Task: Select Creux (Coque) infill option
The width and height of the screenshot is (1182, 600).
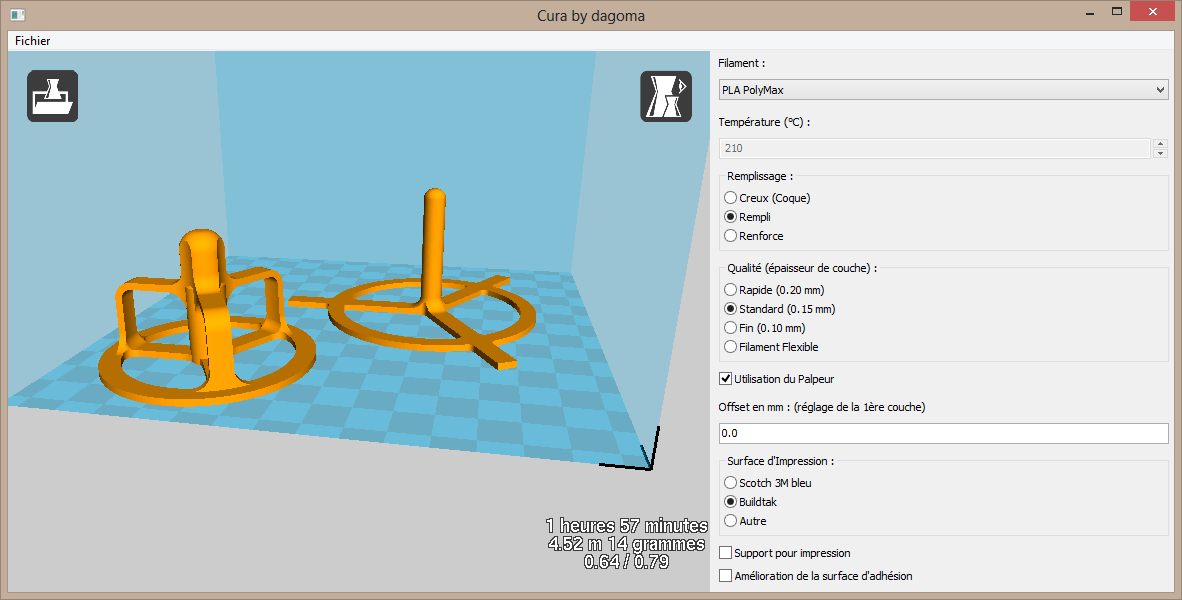Action: pos(731,198)
